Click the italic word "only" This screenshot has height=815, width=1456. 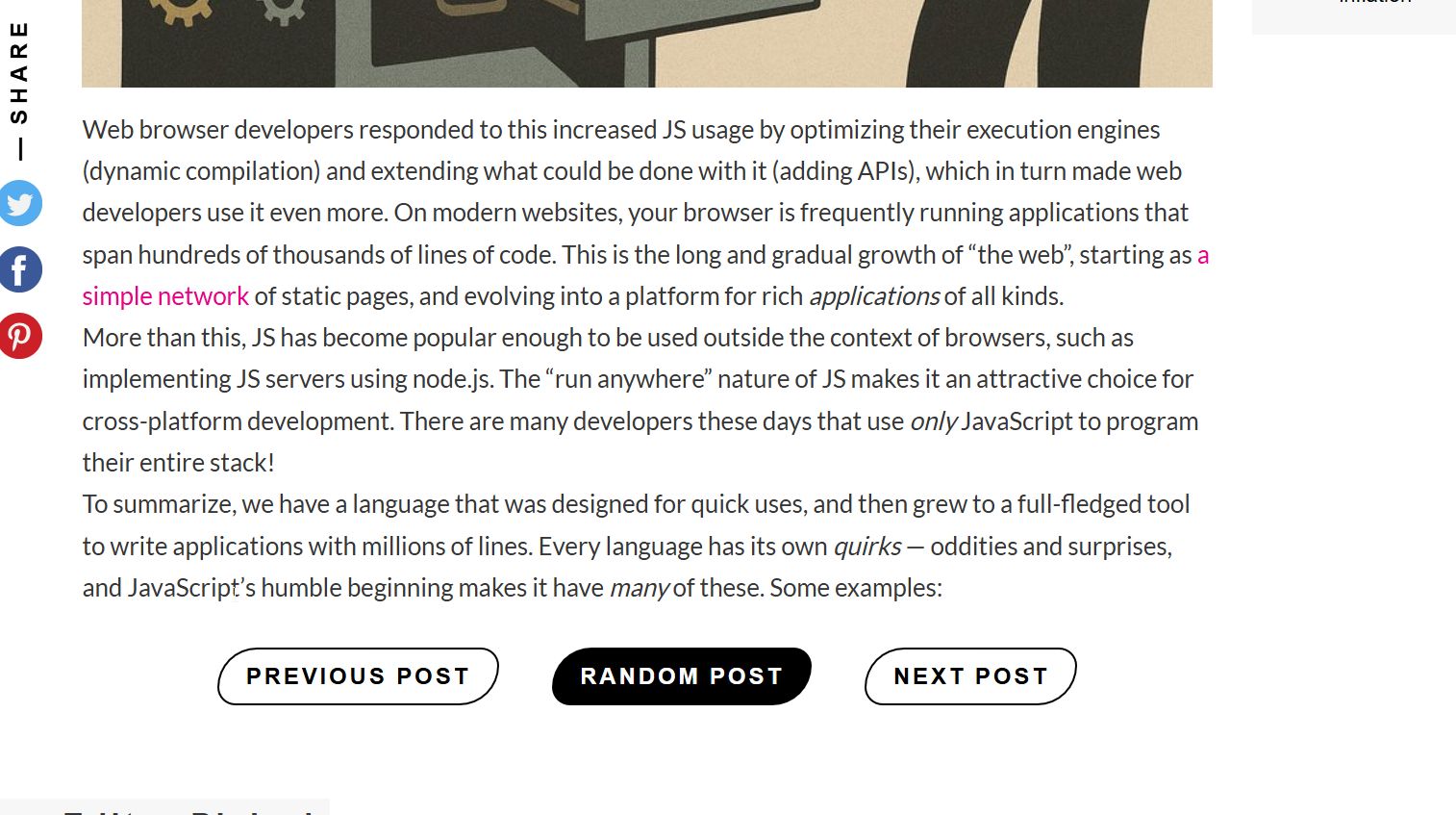tap(933, 421)
